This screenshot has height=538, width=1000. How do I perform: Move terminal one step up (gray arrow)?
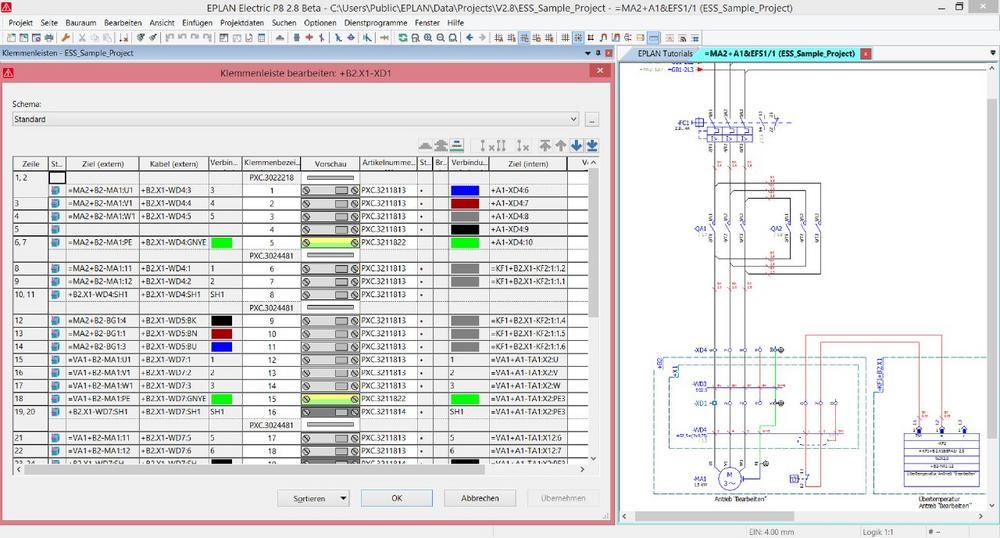pos(561,145)
